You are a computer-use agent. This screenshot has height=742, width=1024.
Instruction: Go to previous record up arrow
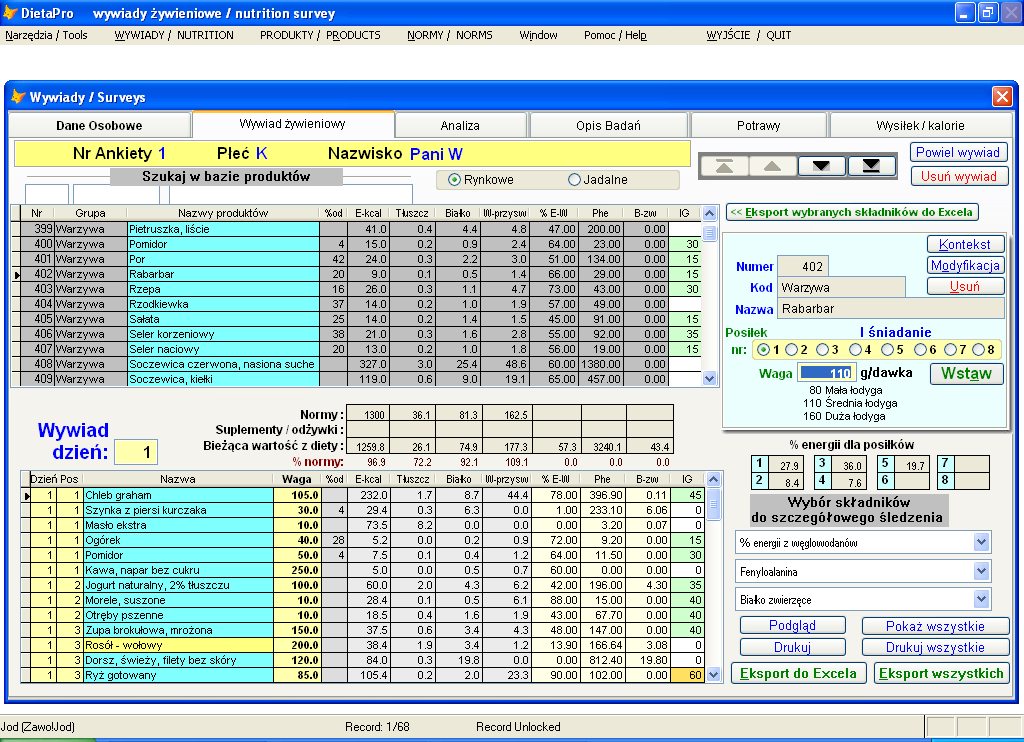coord(773,167)
